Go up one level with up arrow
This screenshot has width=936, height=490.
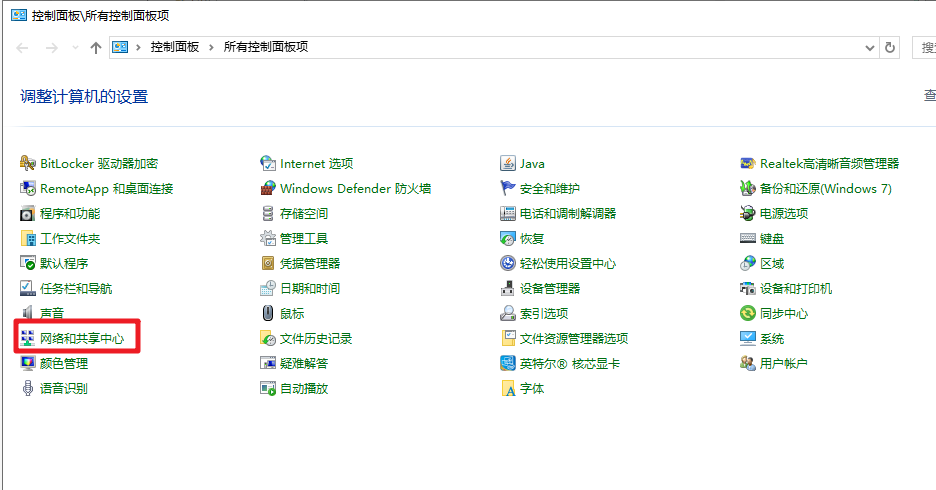pyautogui.click(x=96, y=48)
